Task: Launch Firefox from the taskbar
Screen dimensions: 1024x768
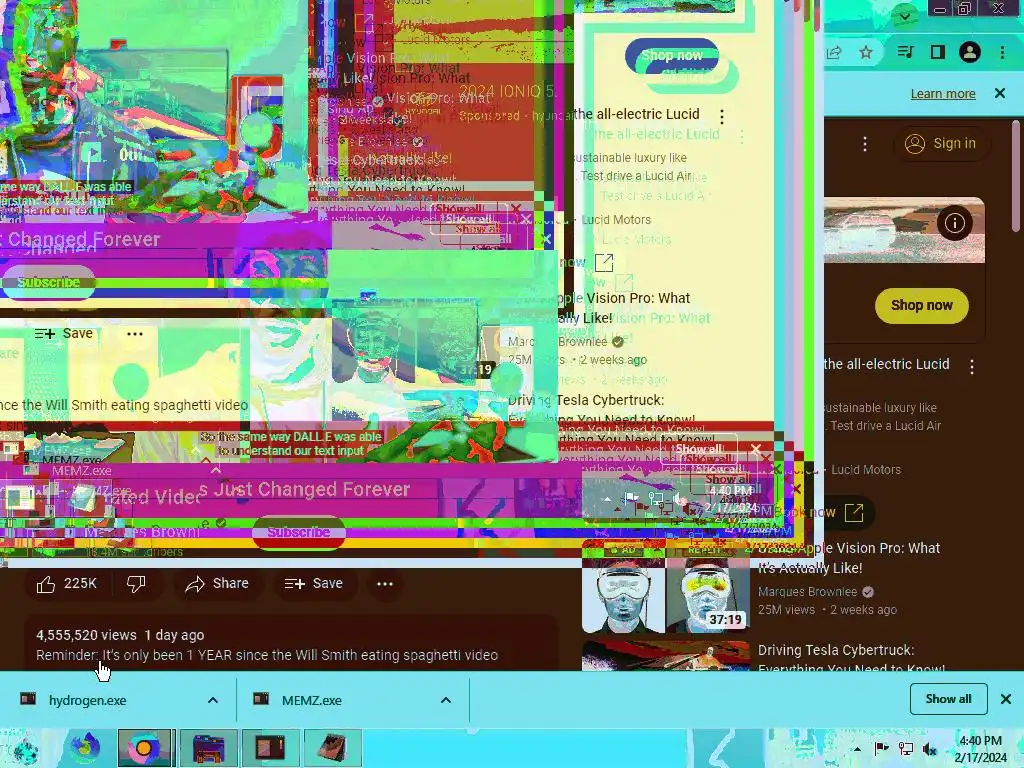Action: 86,748
